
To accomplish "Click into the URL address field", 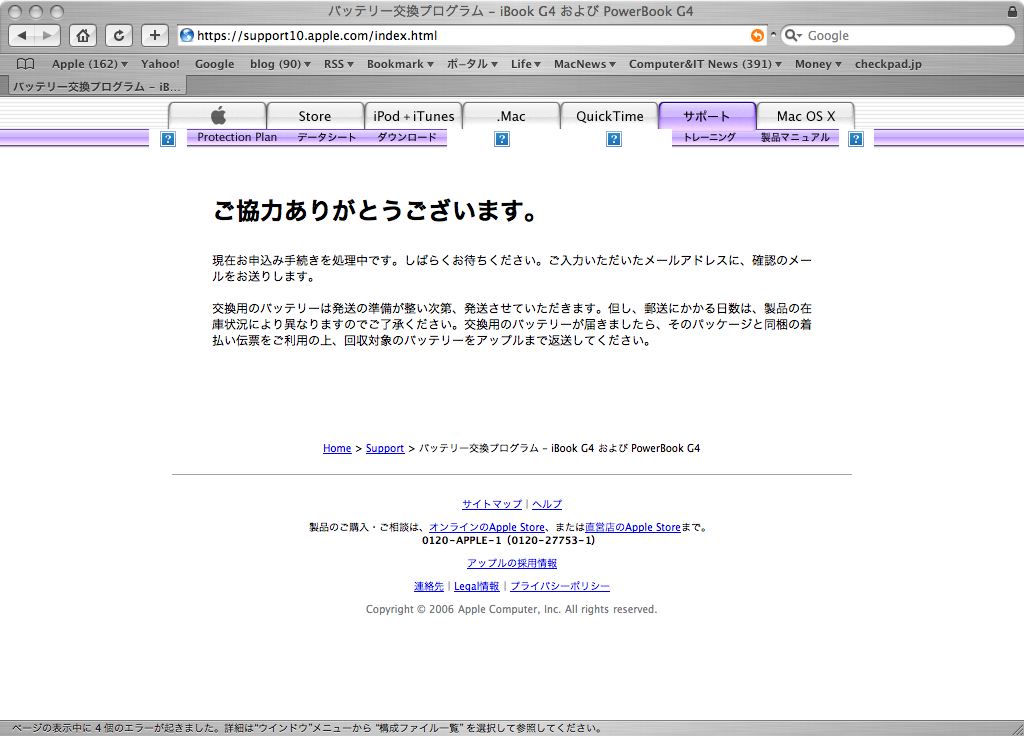I will 472,35.
